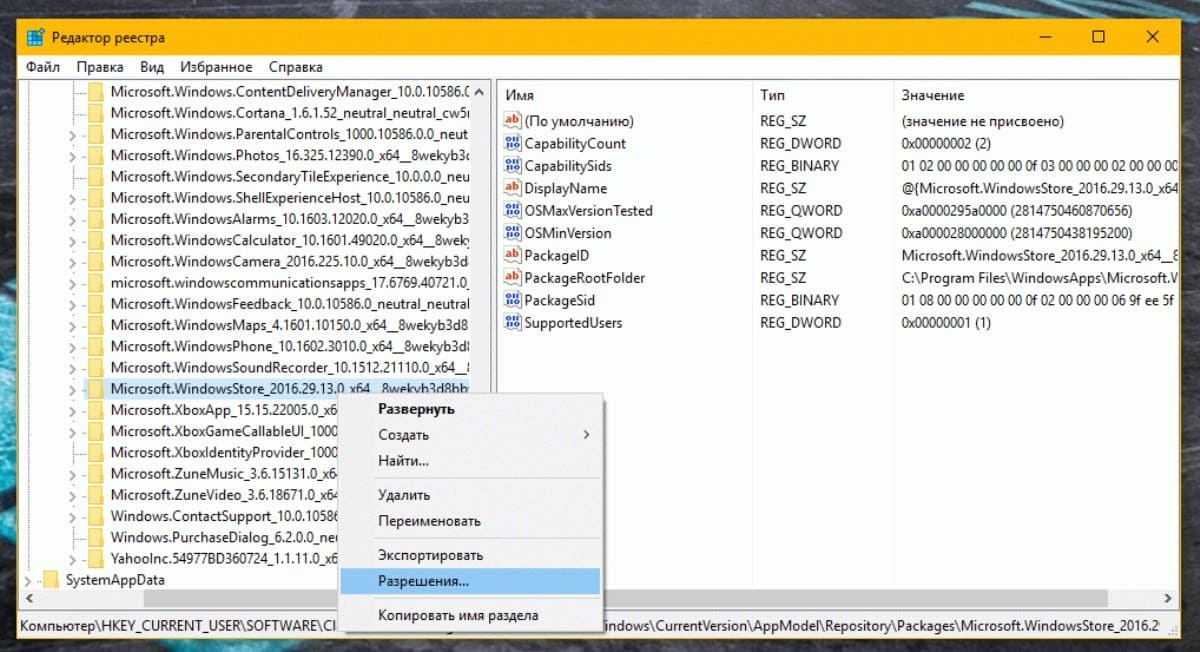Select the Microsoft.XboxGameCallableUI key name
Screen dimensions: 1200x652
pyautogui.click(x=224, y=431)
